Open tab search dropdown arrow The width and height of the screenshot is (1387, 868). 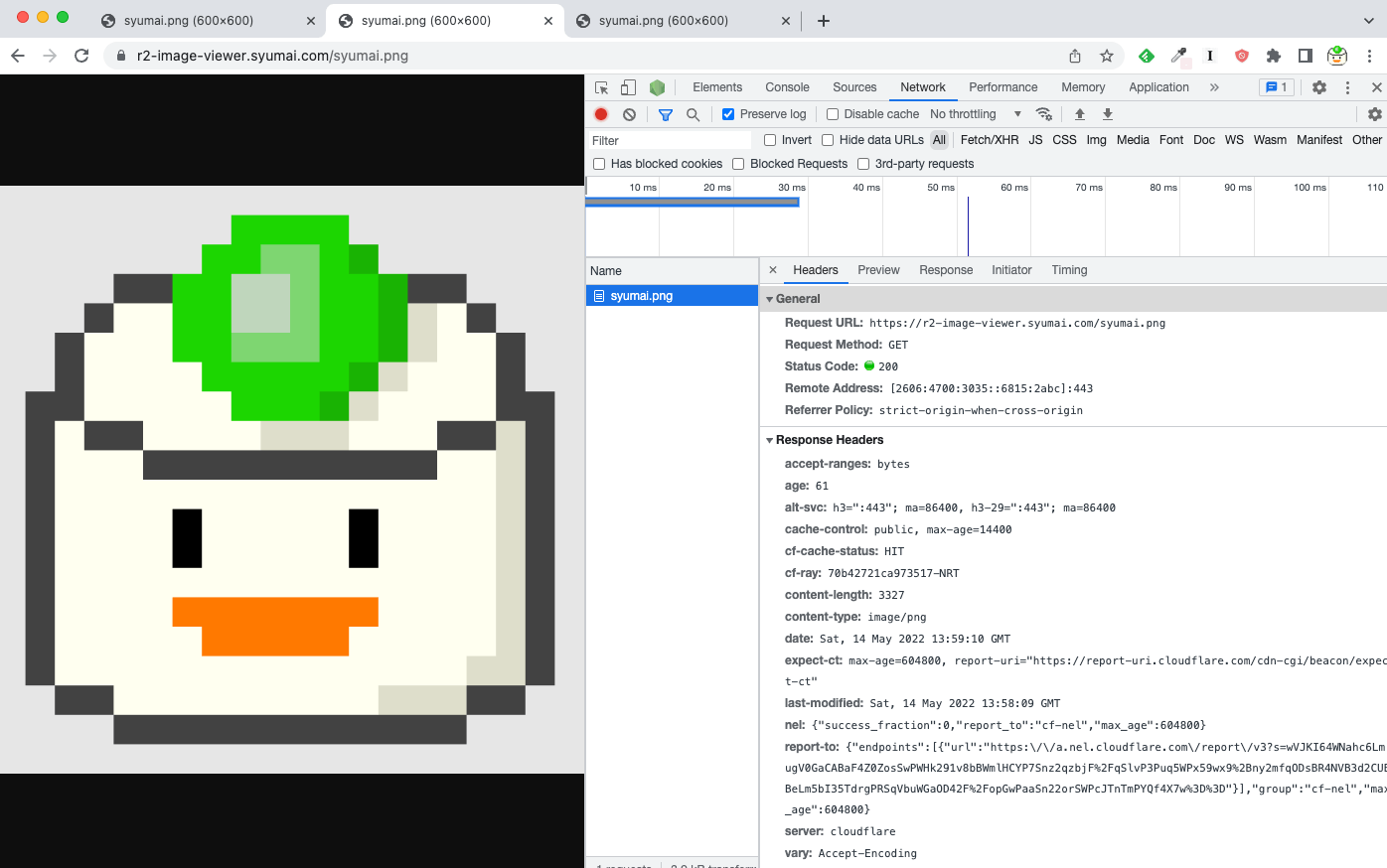1369,20
